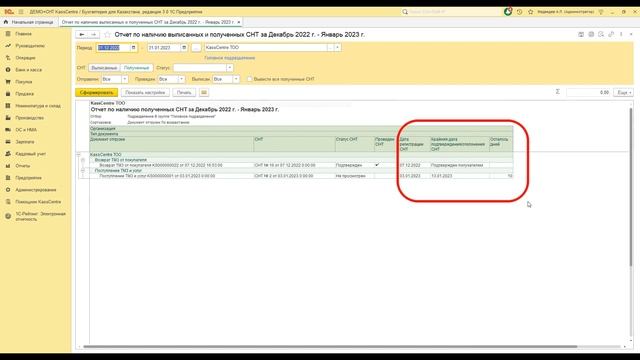Image resolution: width=640 pixels, height=360 pixels.
Task: Click the save report icon in header
Action: point(581,35)
